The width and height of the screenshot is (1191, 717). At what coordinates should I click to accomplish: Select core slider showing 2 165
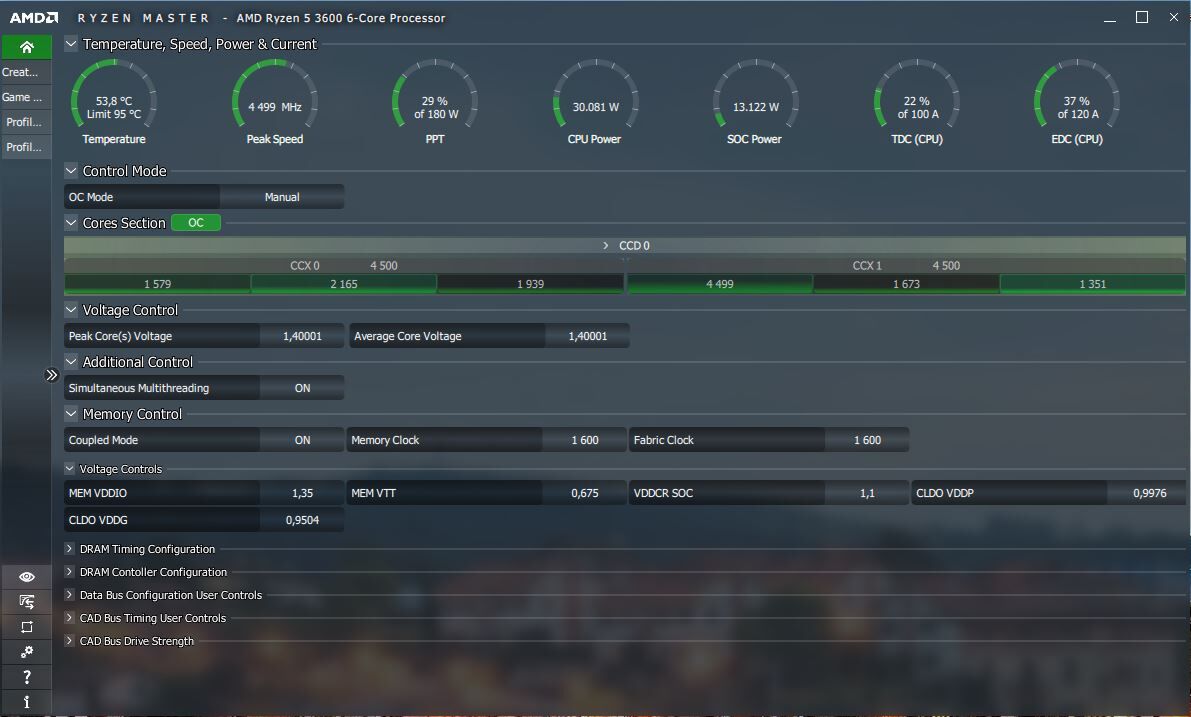(343, 284)
